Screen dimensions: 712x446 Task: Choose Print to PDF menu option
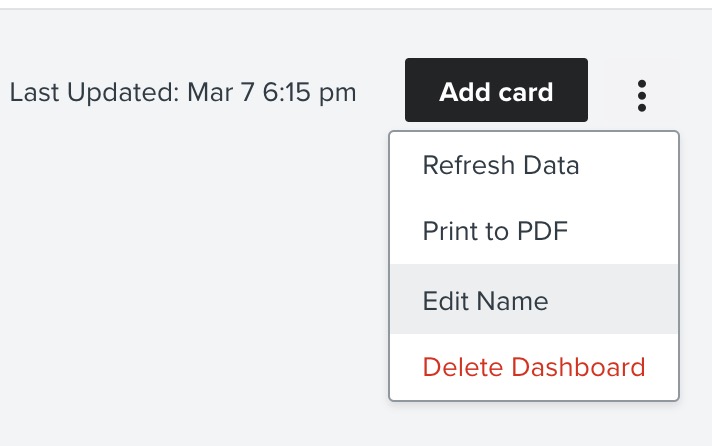(x=495, y=232)
